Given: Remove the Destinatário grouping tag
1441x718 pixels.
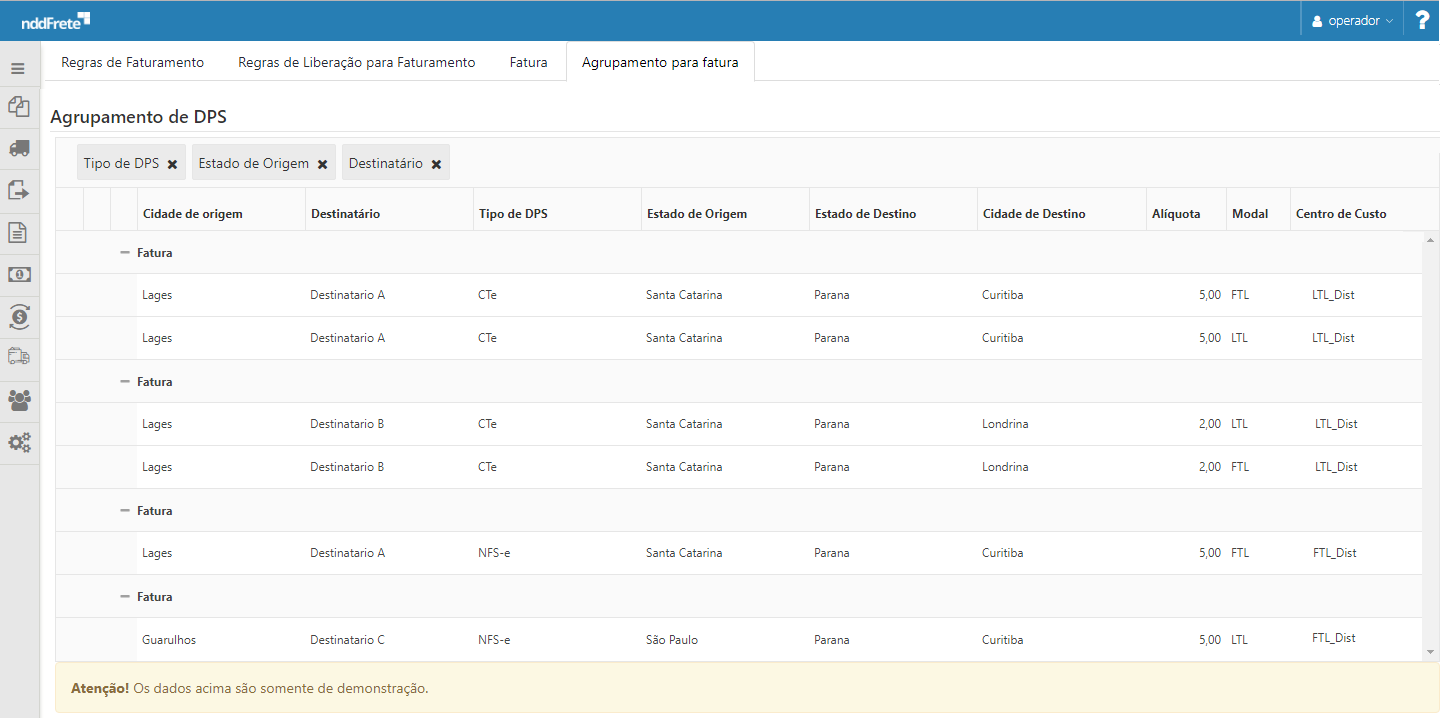Looking at the screenshot, I should point(436,164).
